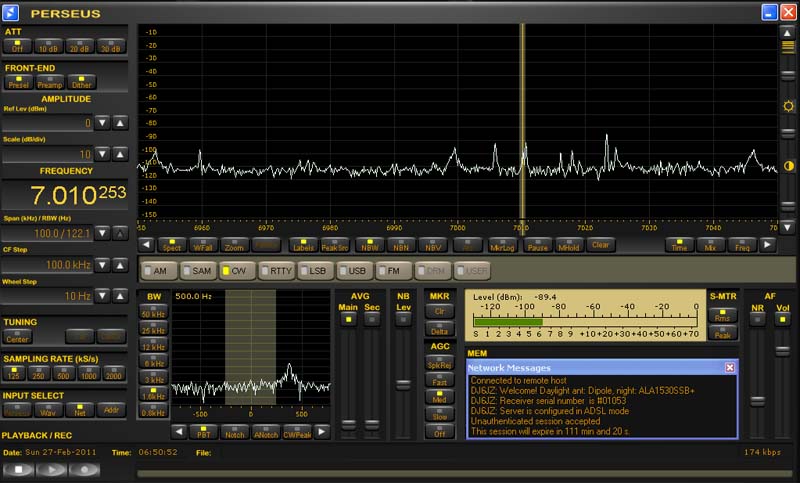Increase the Scale dB/div value
Image resolution: width=800 pixels, height=483 pixels.
(x=120, y=154)
